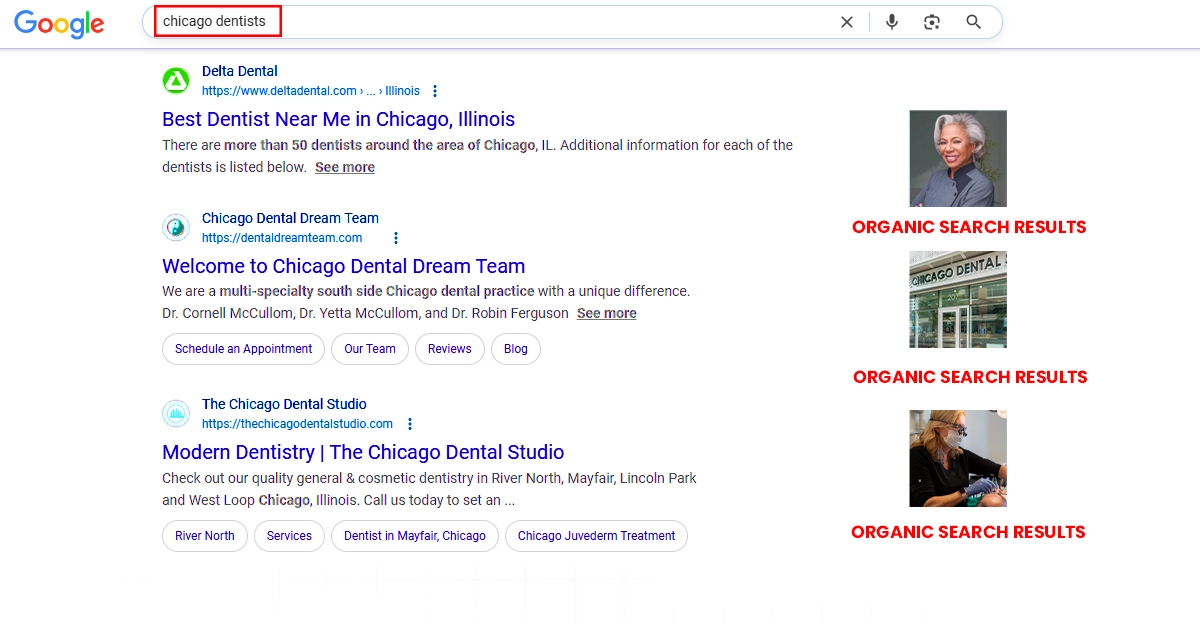This screenshot has width=1200, height=628.
Task: Open three-dot menu beside Delta Dental URL
Action: click(435, 91)
